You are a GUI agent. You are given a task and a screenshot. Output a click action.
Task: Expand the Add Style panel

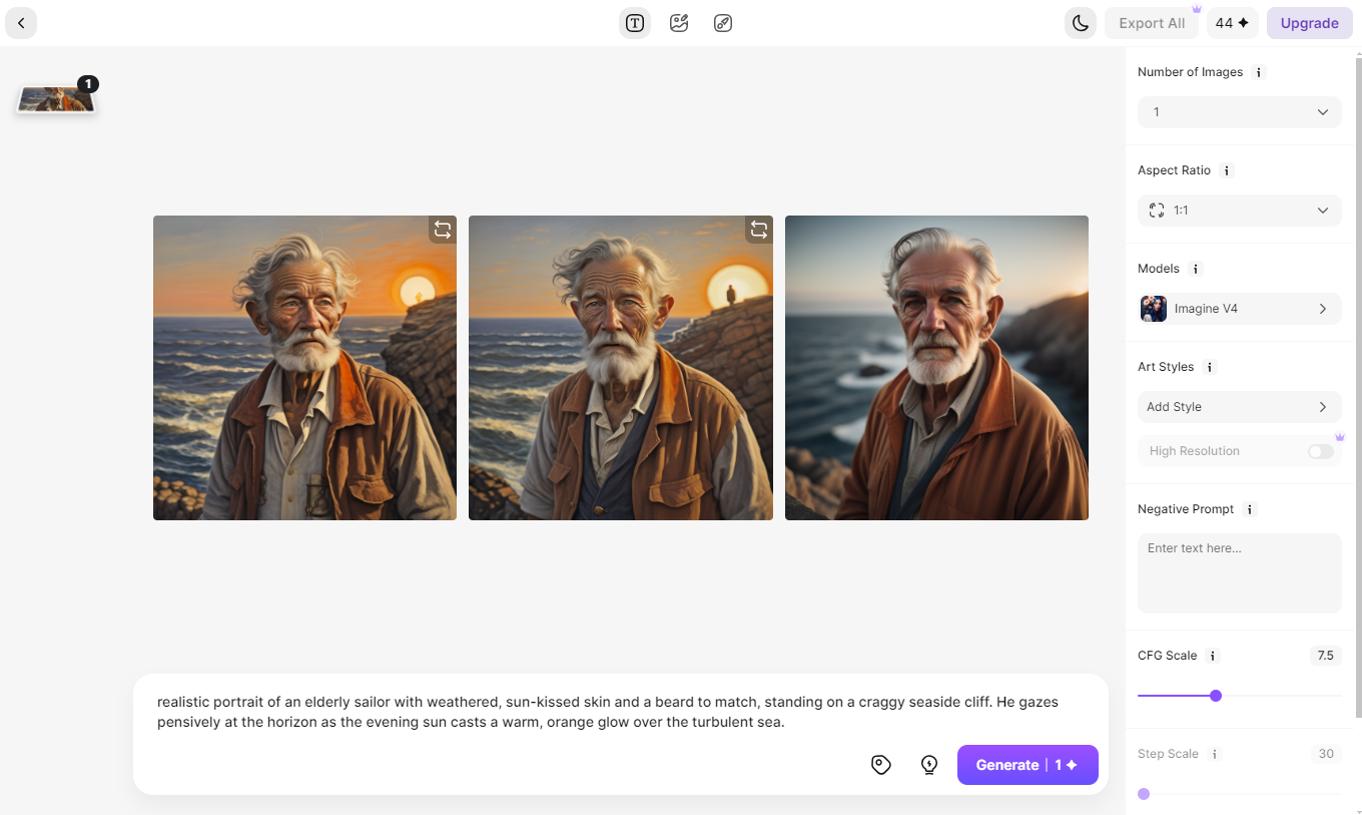(1238, 407)
